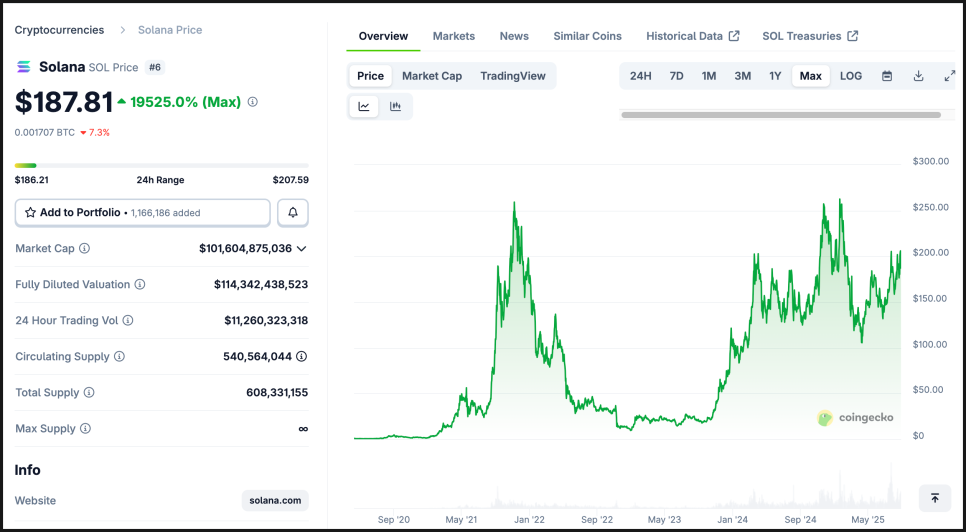Expand Market Cap dropdown chevron
The image size is (966, 532).
302,249
